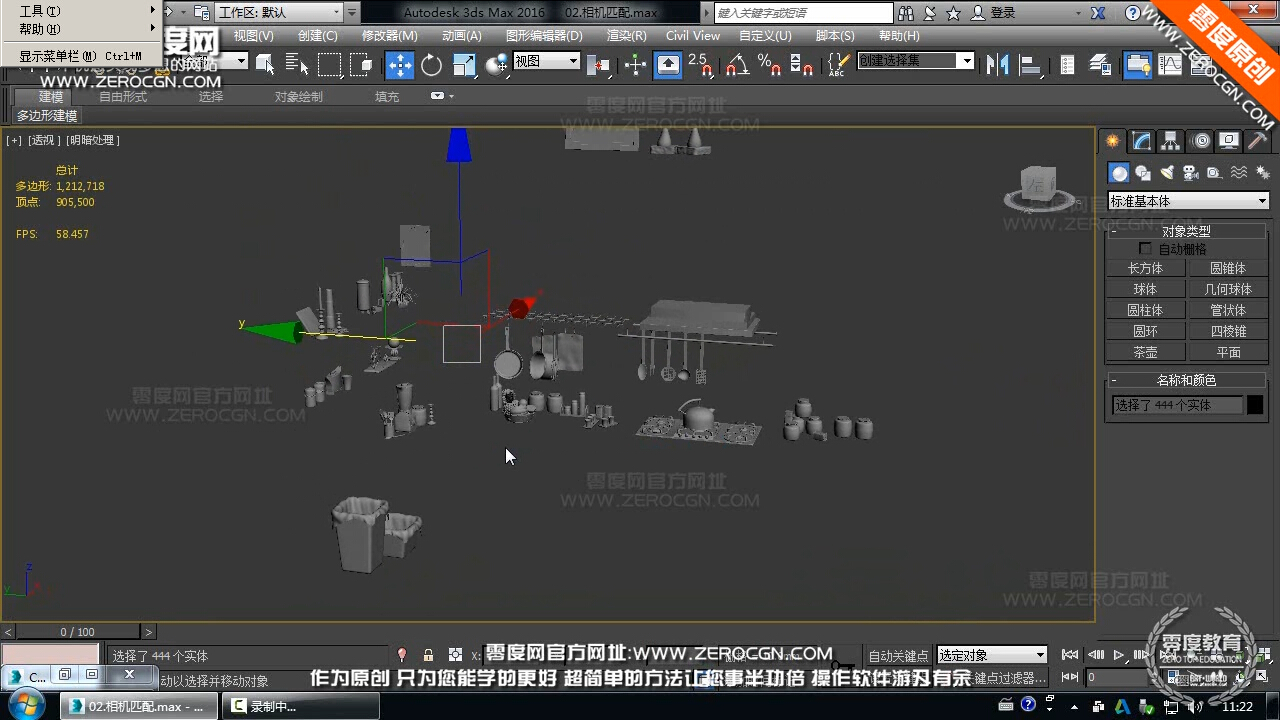1280x720 pixels.
Task: Toggle Keyboard Shortcut Override
Action: pos(668,65)
